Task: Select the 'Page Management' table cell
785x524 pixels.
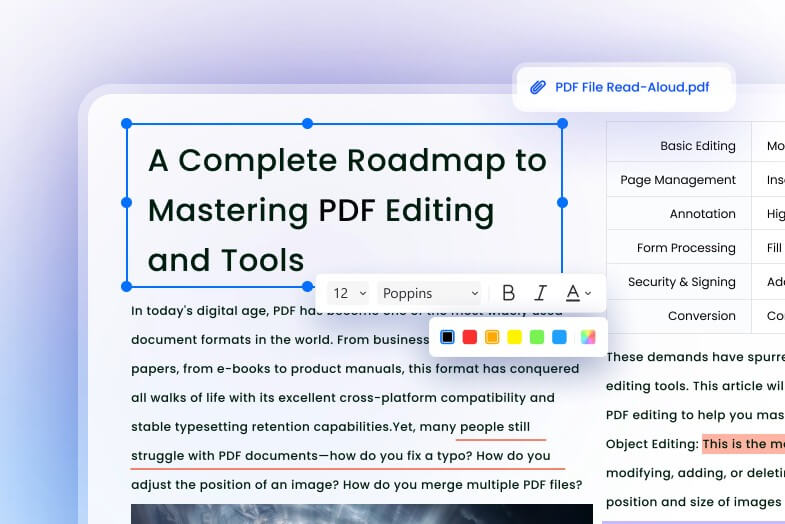Action: click(679, 179)
